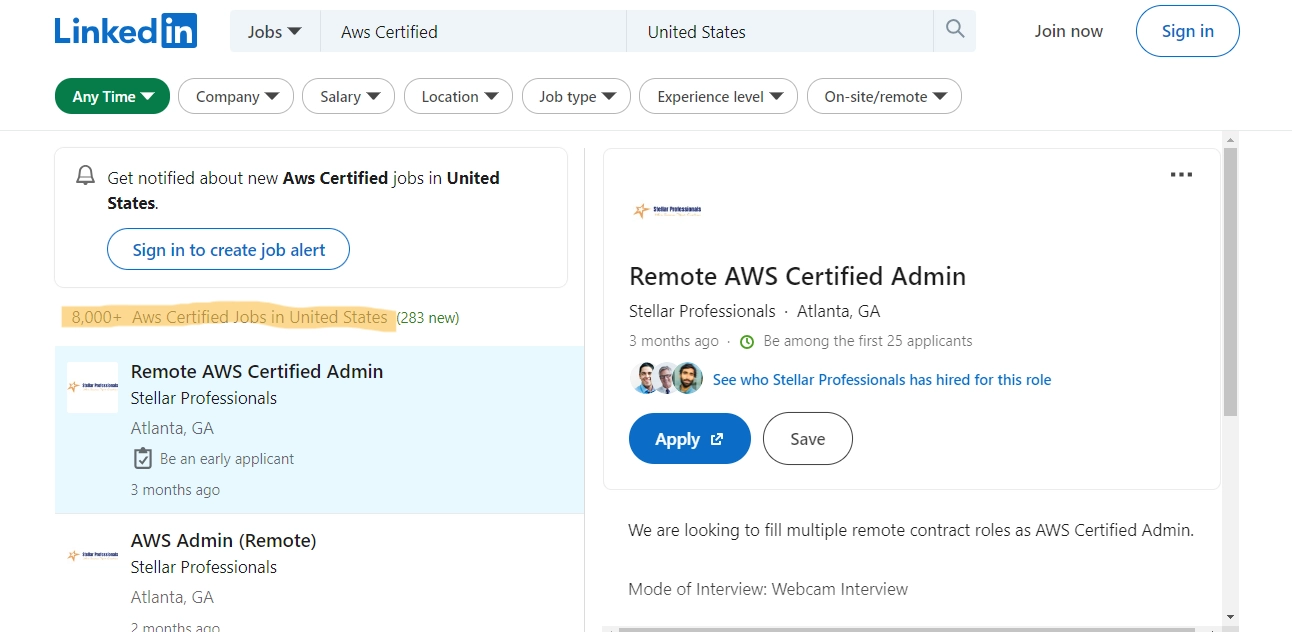1292x632 pixels.
Task: Click the early applicant badge icon
Action: pos(142,458)
